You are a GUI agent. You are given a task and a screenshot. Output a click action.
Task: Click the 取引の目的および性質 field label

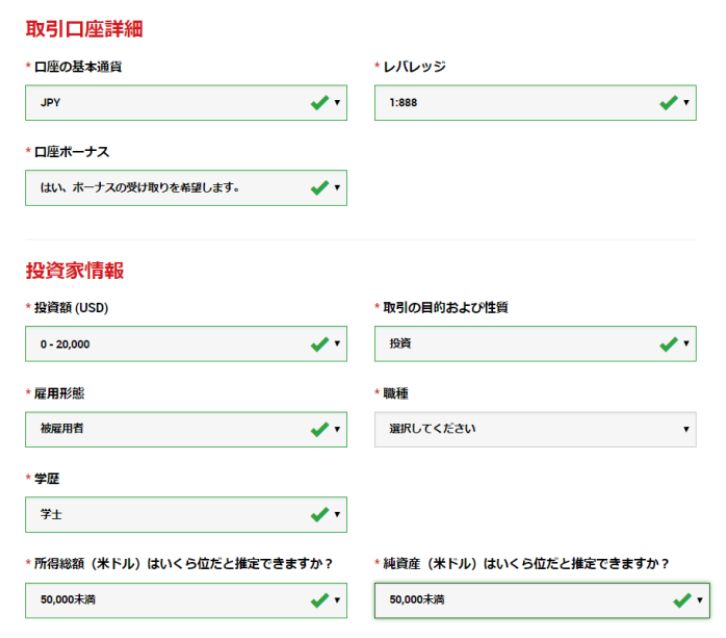[x=445, y=308]
